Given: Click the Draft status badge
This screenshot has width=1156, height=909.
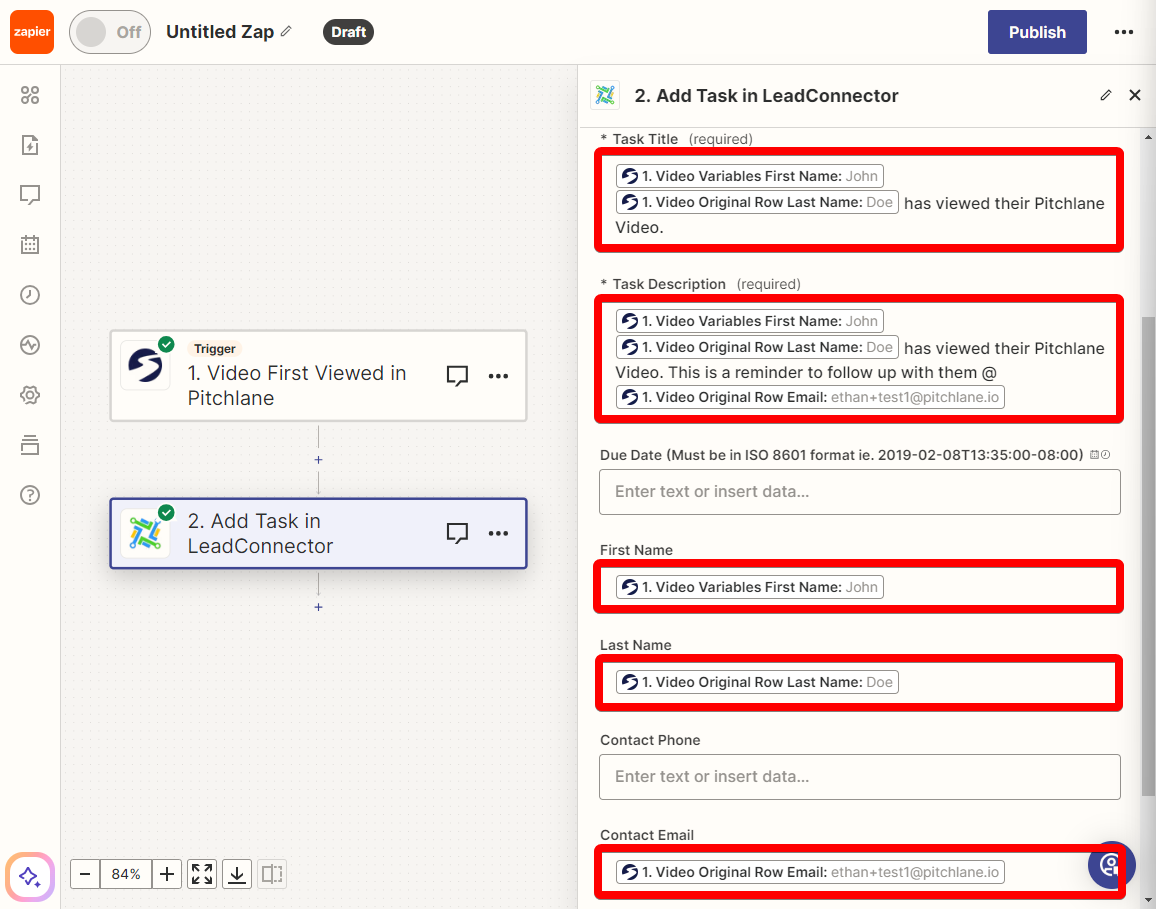Looking at the screenshot, I should (x=348, y=32).
